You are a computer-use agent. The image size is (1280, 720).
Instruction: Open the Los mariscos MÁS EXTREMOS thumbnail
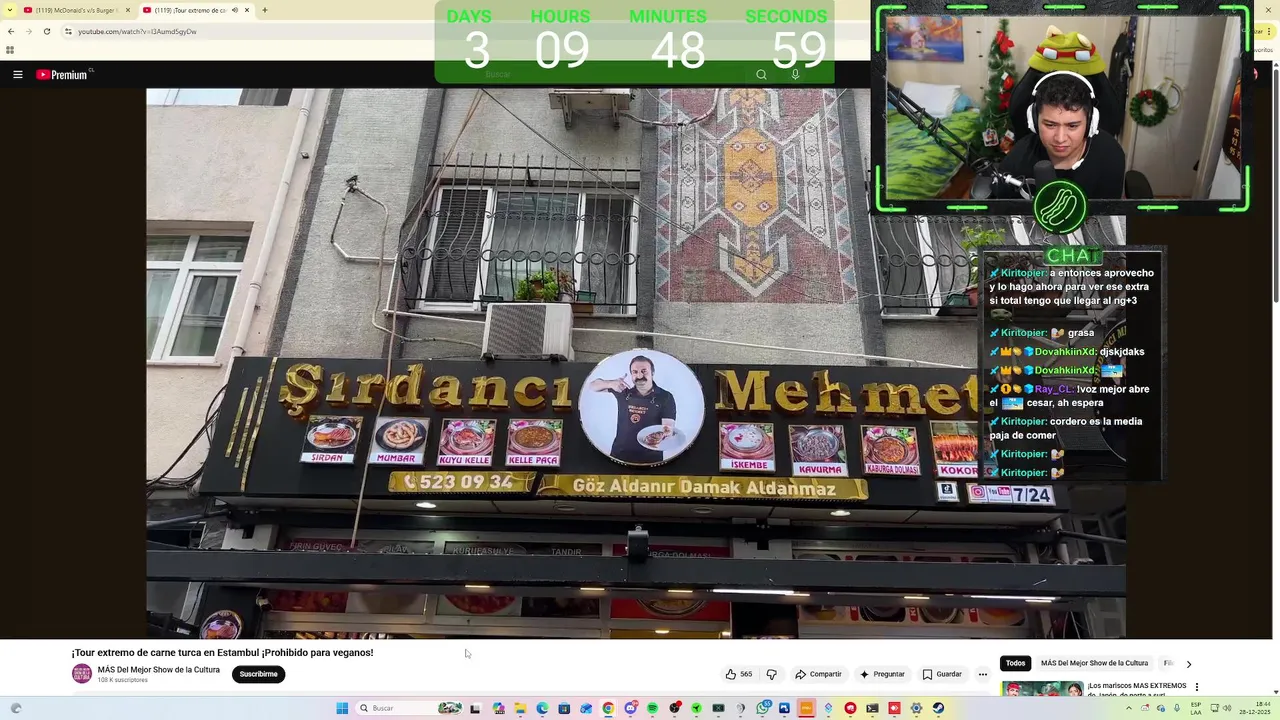tap(1042, 689)
